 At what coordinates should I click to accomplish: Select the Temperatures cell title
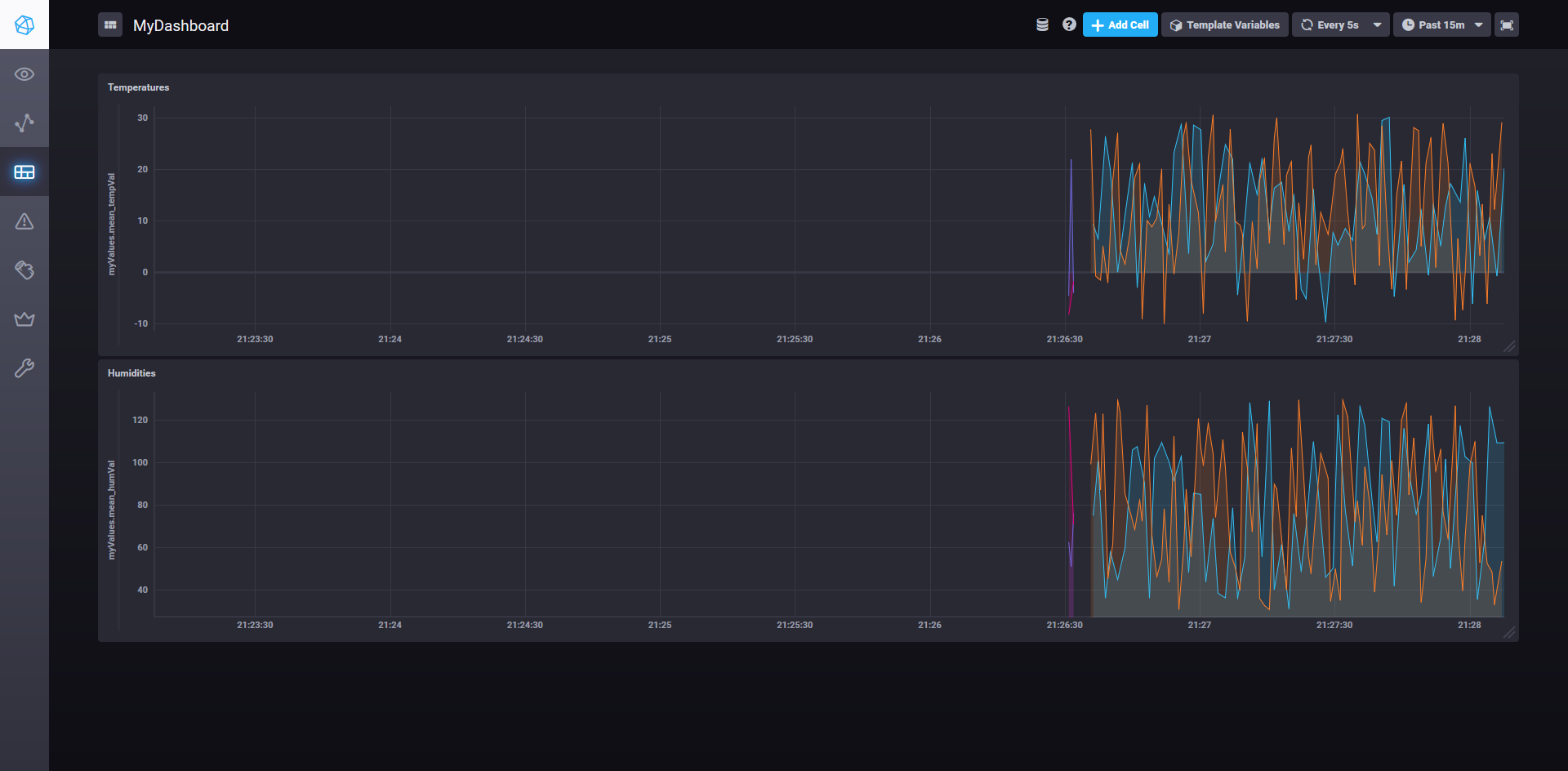(138, 87)
